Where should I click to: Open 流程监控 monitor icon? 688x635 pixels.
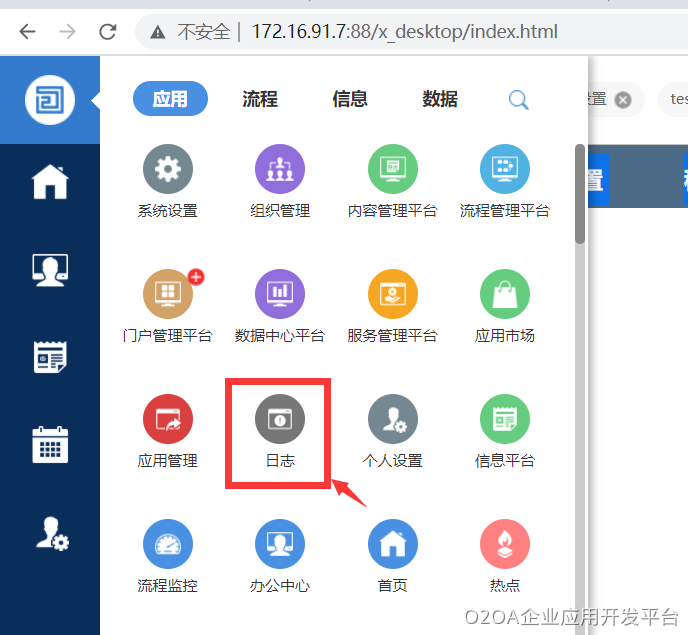(167, 545)
